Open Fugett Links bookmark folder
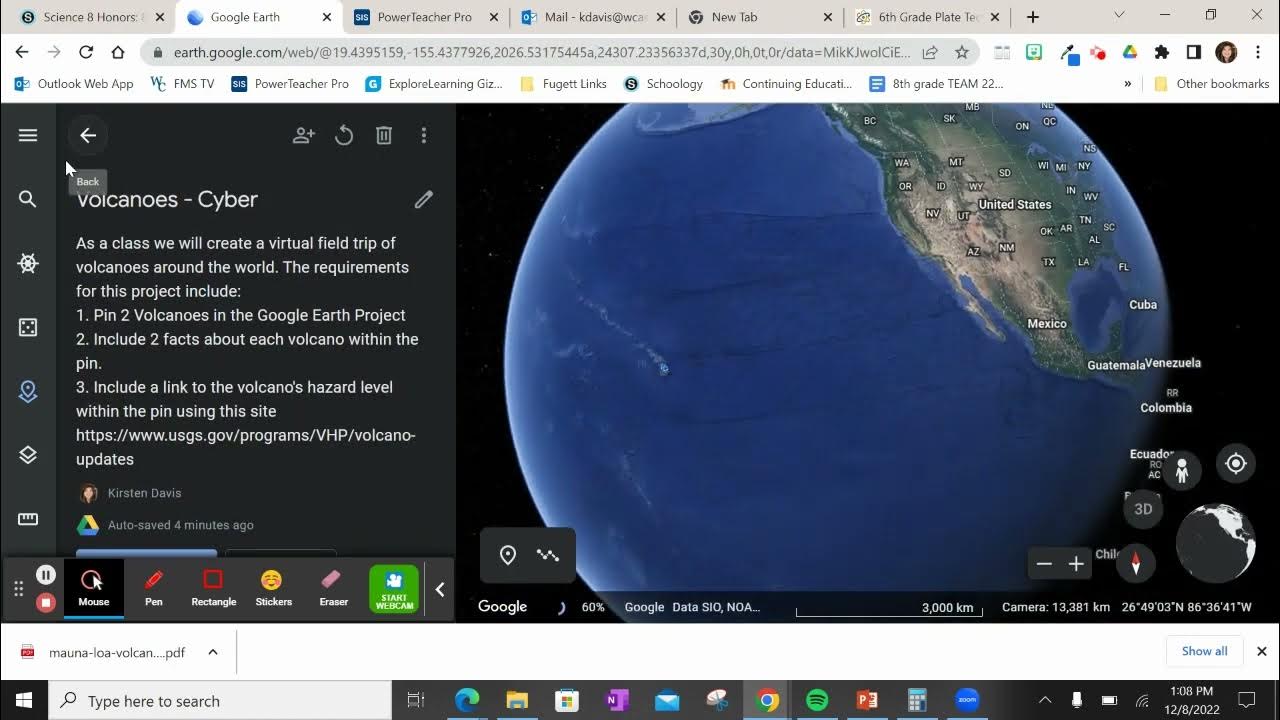 pos(564,84)
